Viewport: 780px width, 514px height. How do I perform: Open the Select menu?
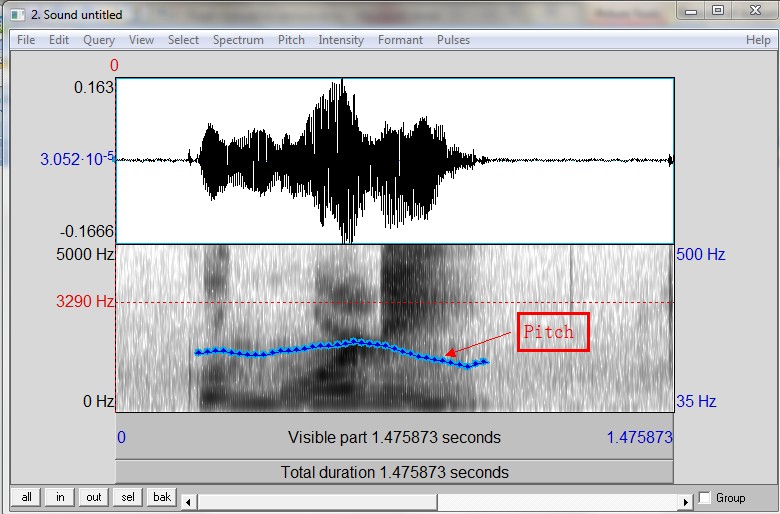[x=183, y=40]
